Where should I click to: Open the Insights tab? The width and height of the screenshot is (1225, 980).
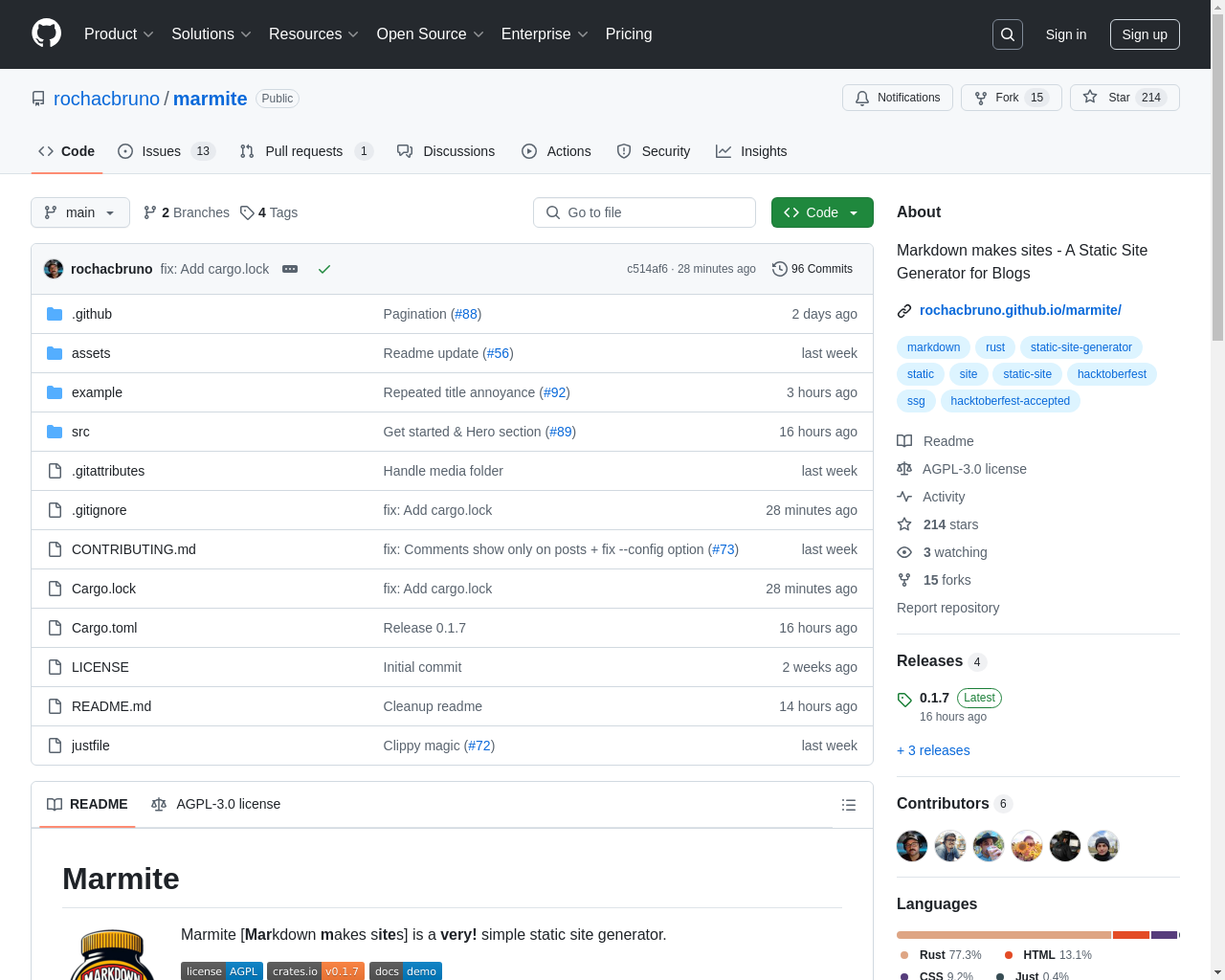[x=751, y=151]
